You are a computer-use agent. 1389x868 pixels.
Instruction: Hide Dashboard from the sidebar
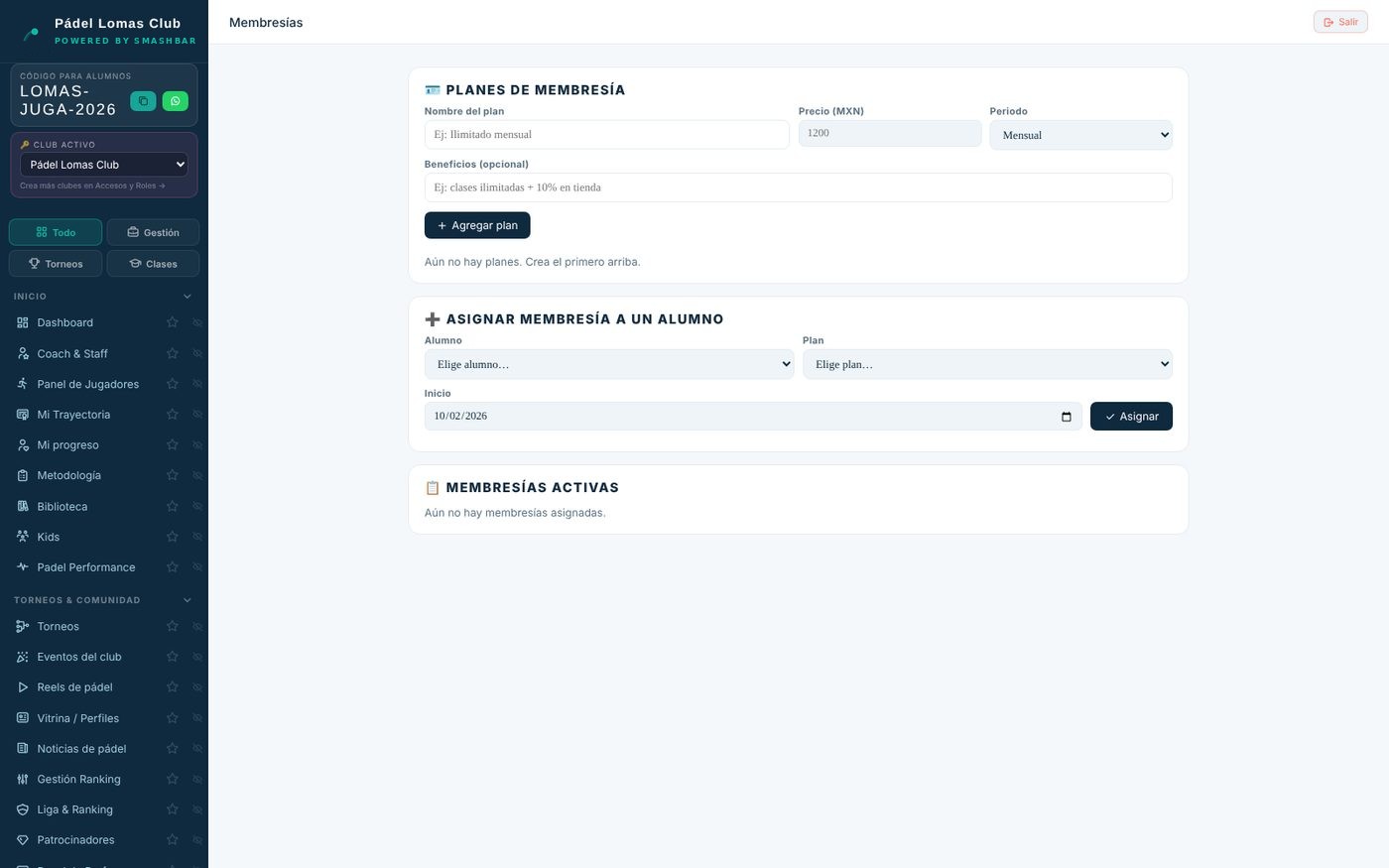click(x=197, y=322)
